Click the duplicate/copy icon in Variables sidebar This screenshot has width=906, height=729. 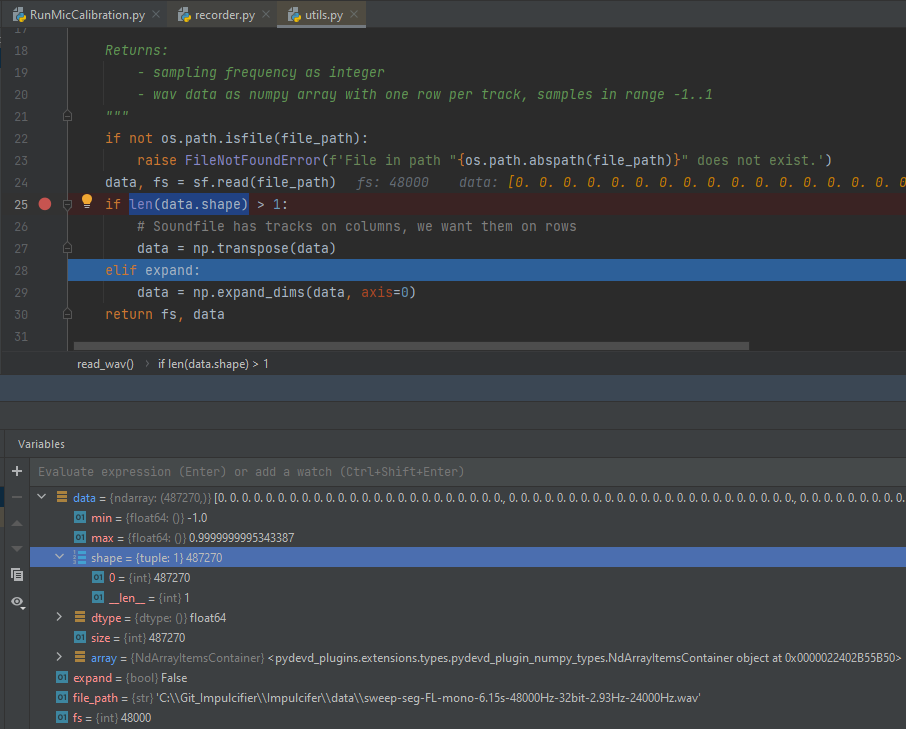16,574
